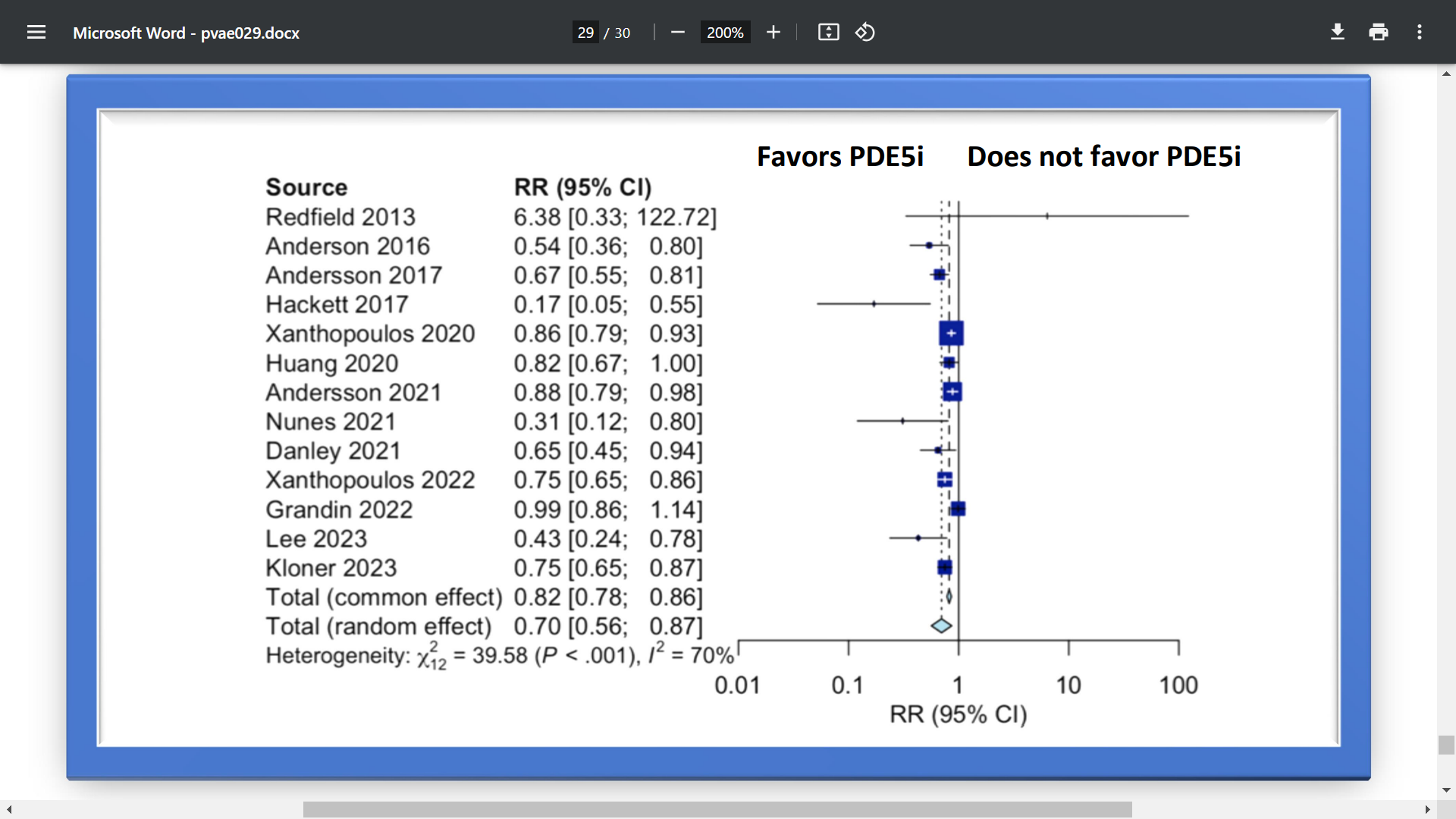This screenshot has height=819, width=1456.
Task: Click the value 6.38 [0.33; 122.72]
Action: click(x=615, y=217)
